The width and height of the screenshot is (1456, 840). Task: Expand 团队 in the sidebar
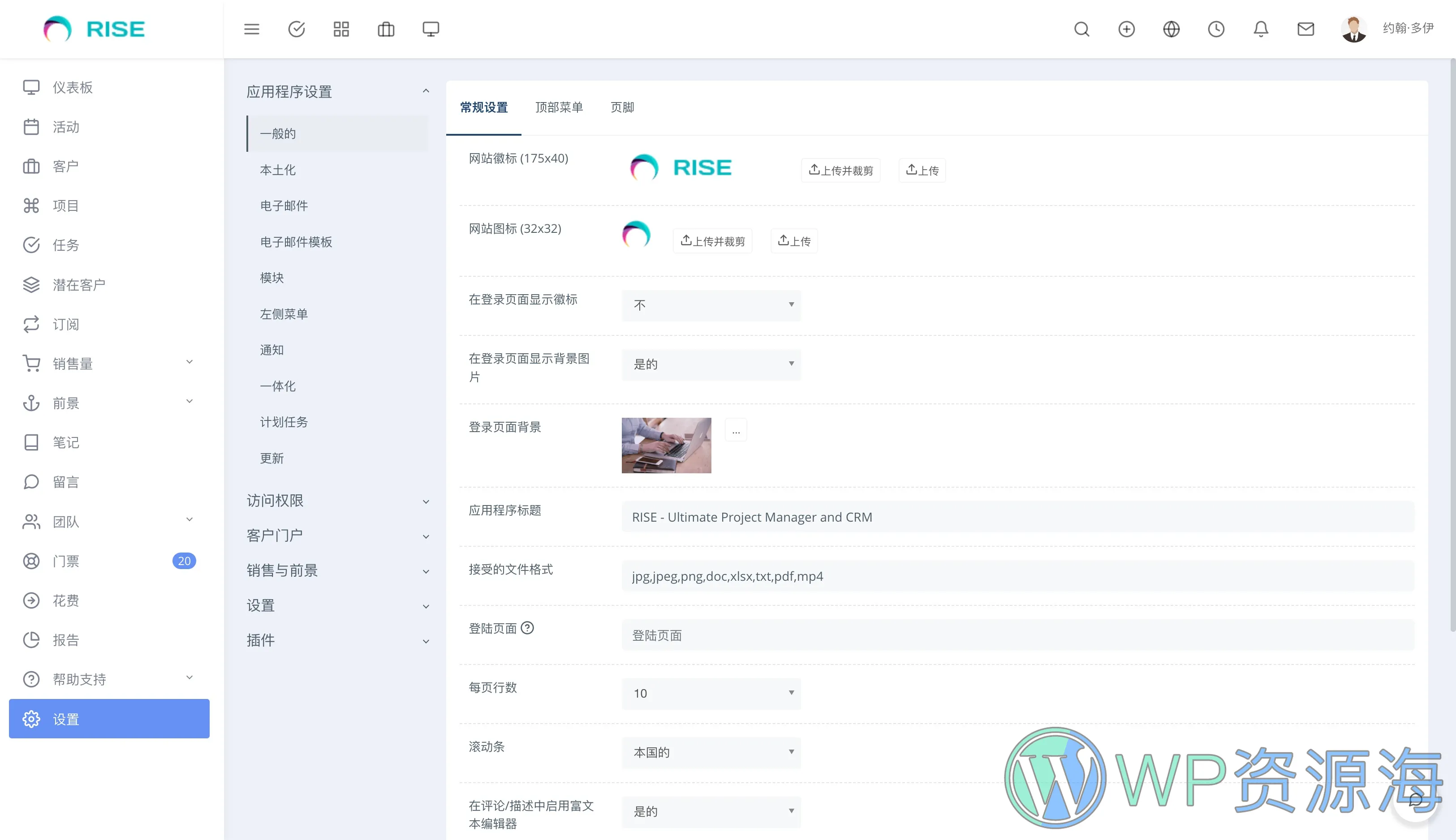109,522
